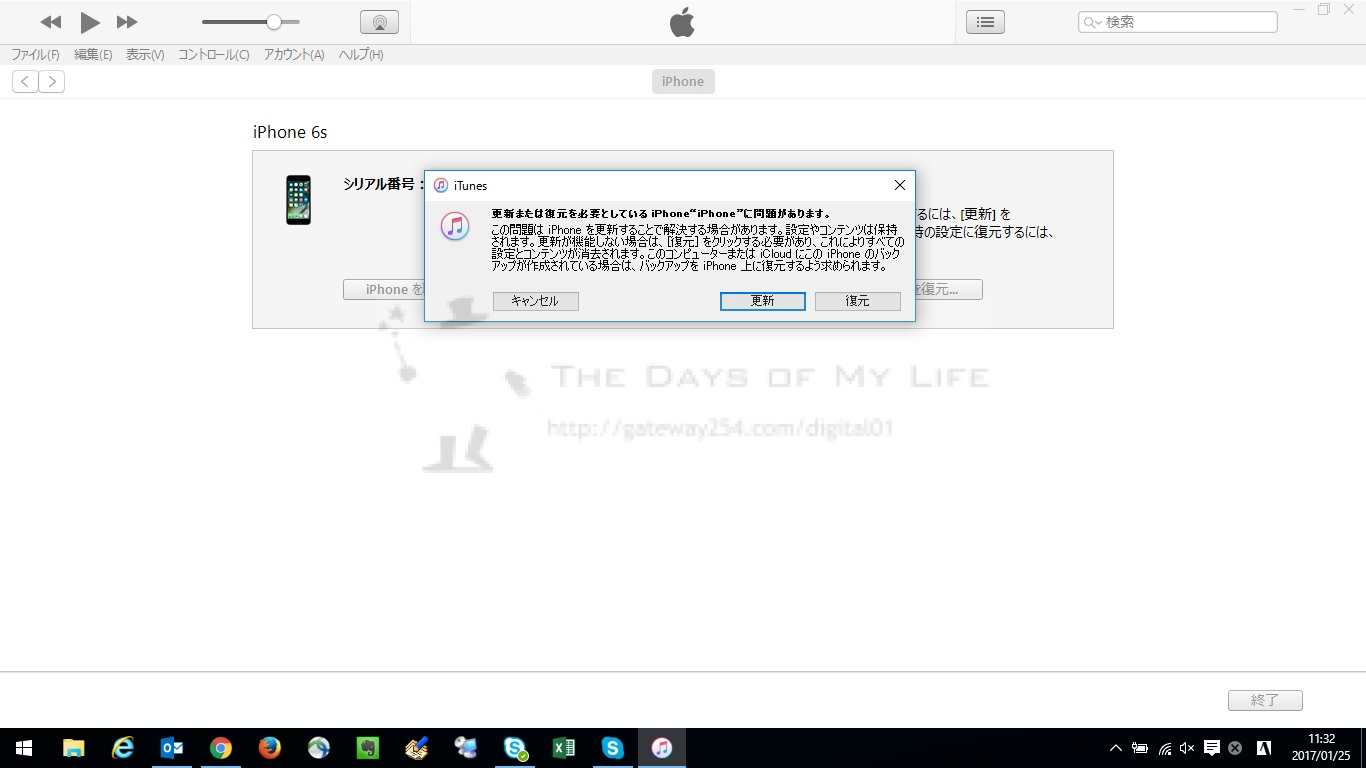Open the 編集(E) menu
1366x768 pixels.
[93, 55]
